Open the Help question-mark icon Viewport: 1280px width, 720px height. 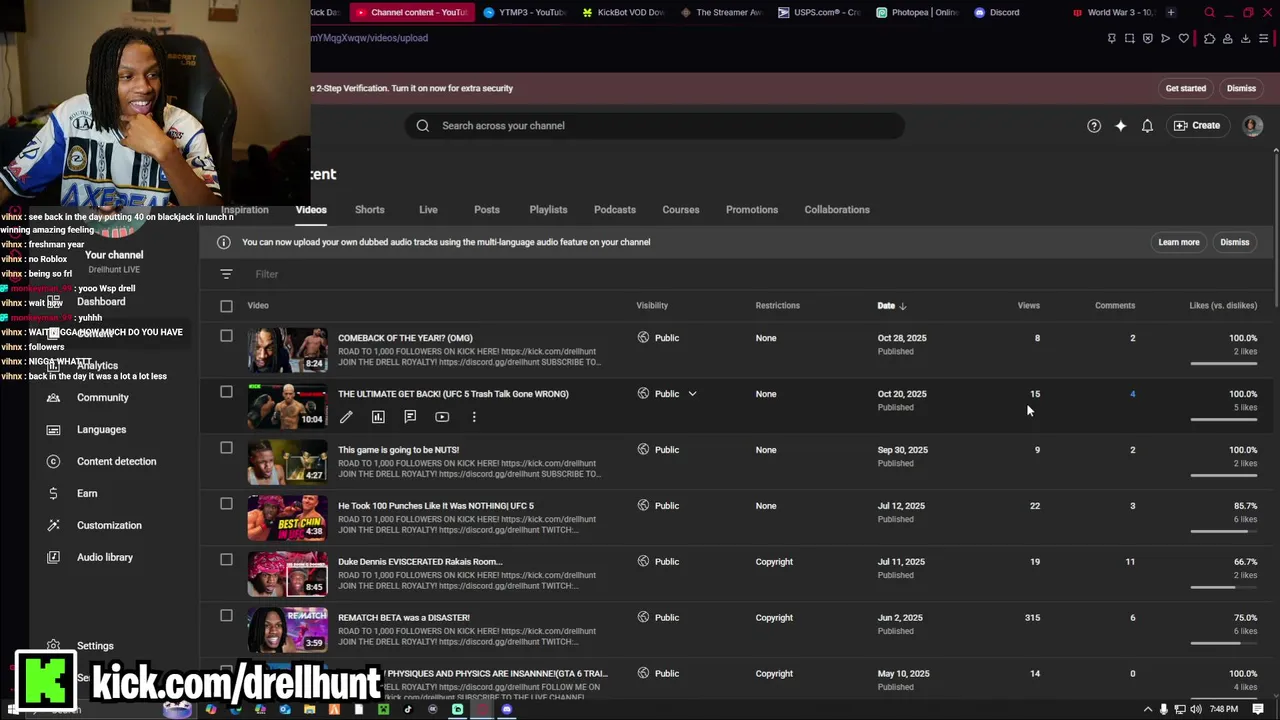pyautogui.click(x=1094, y=126)
